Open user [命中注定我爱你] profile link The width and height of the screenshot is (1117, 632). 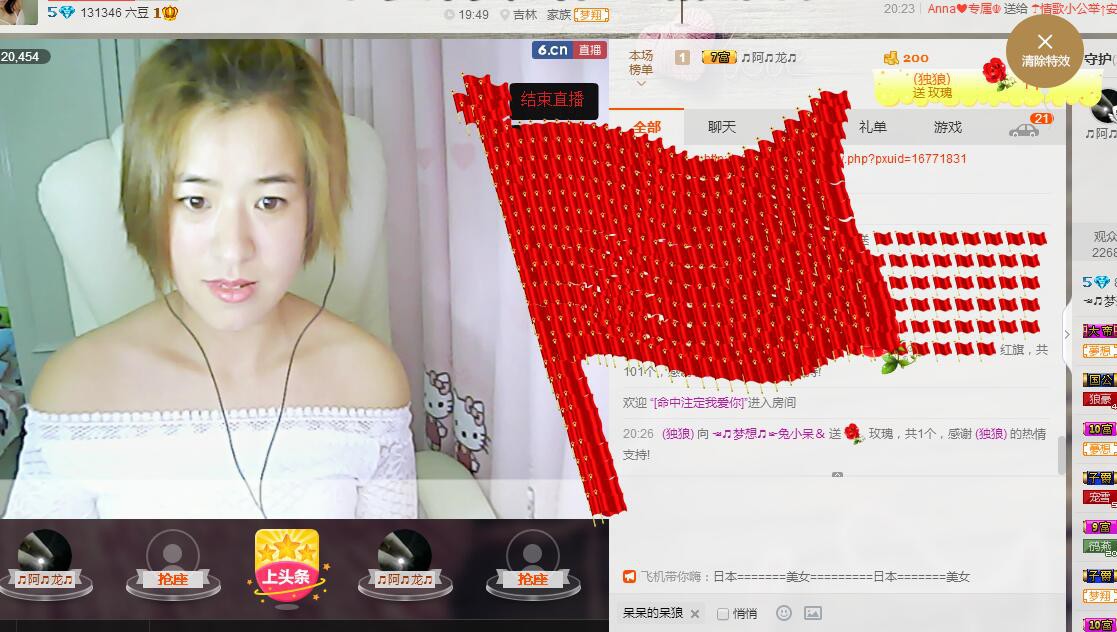698,403
